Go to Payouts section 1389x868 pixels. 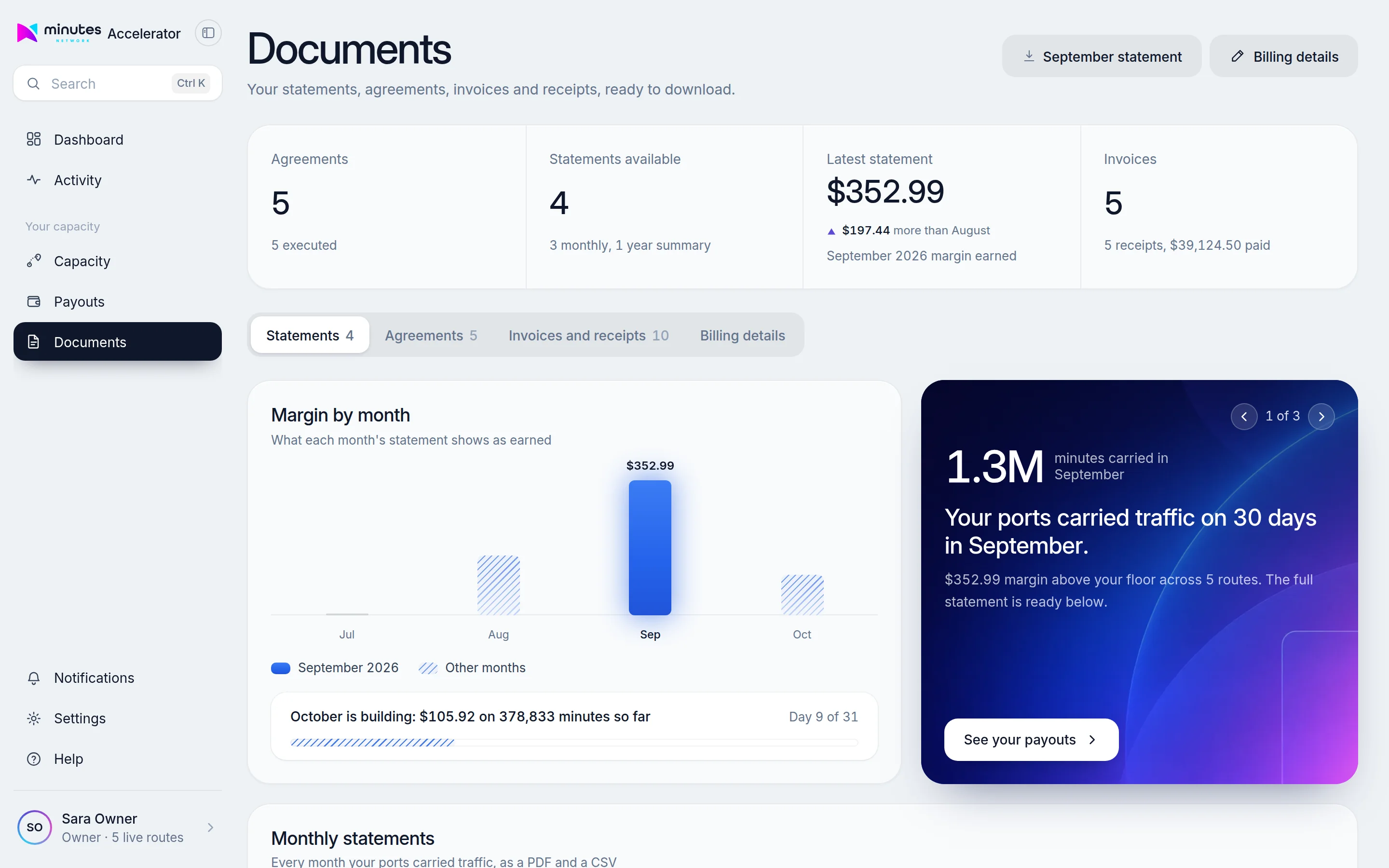118,301
